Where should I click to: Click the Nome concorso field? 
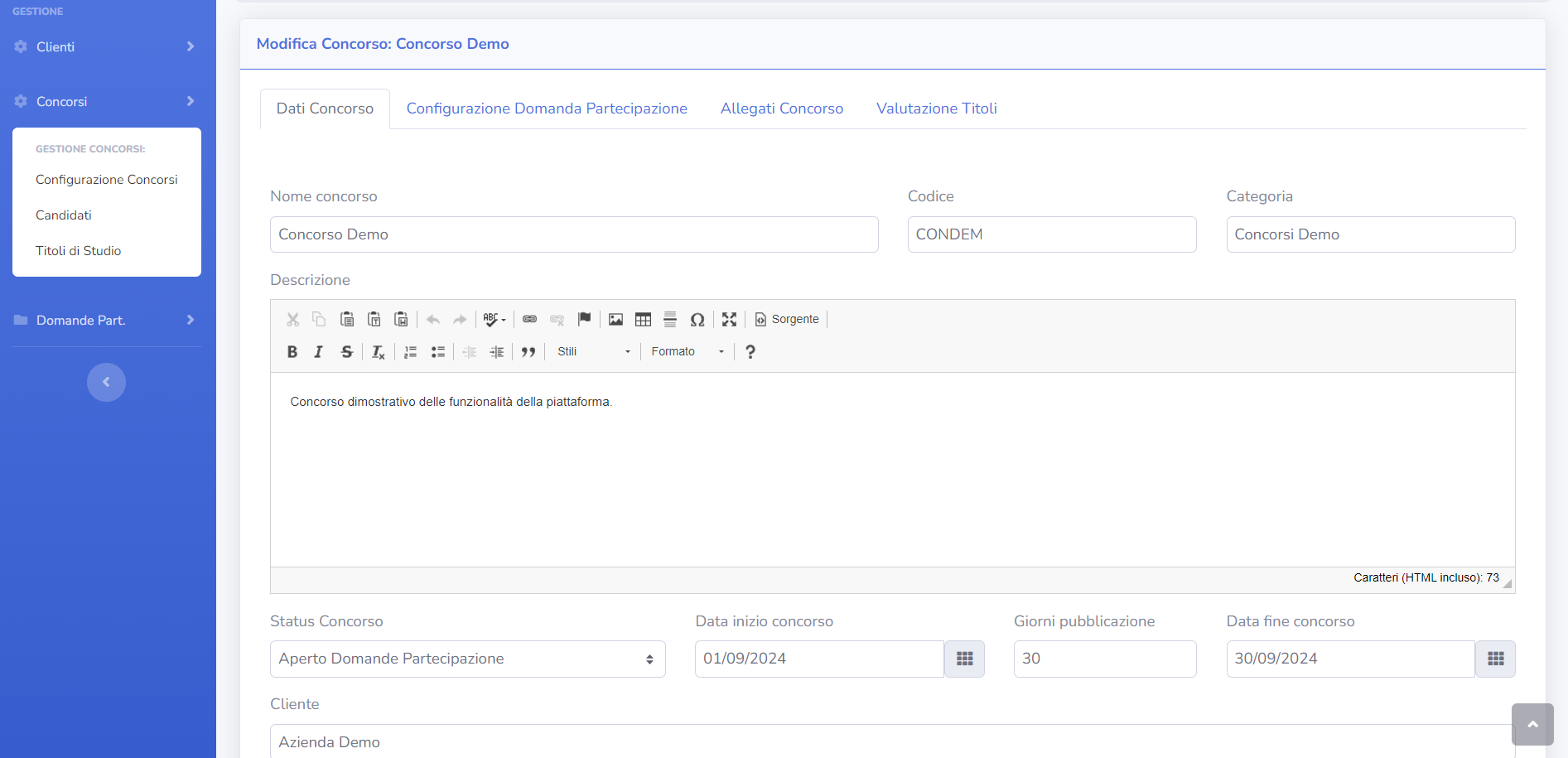[x=574, y=234]
